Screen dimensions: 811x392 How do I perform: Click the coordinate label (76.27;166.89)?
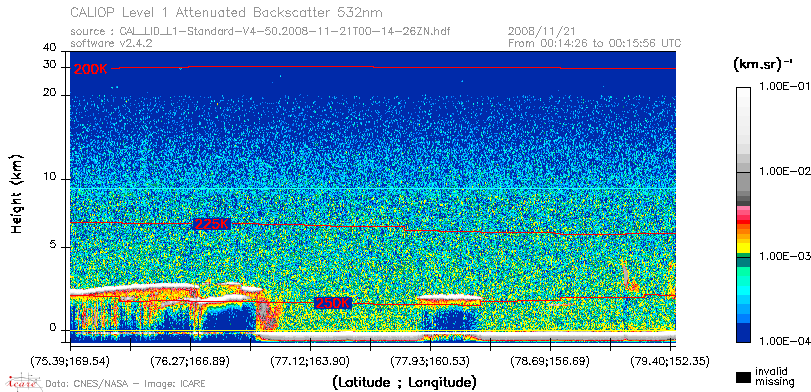[190, 360]
